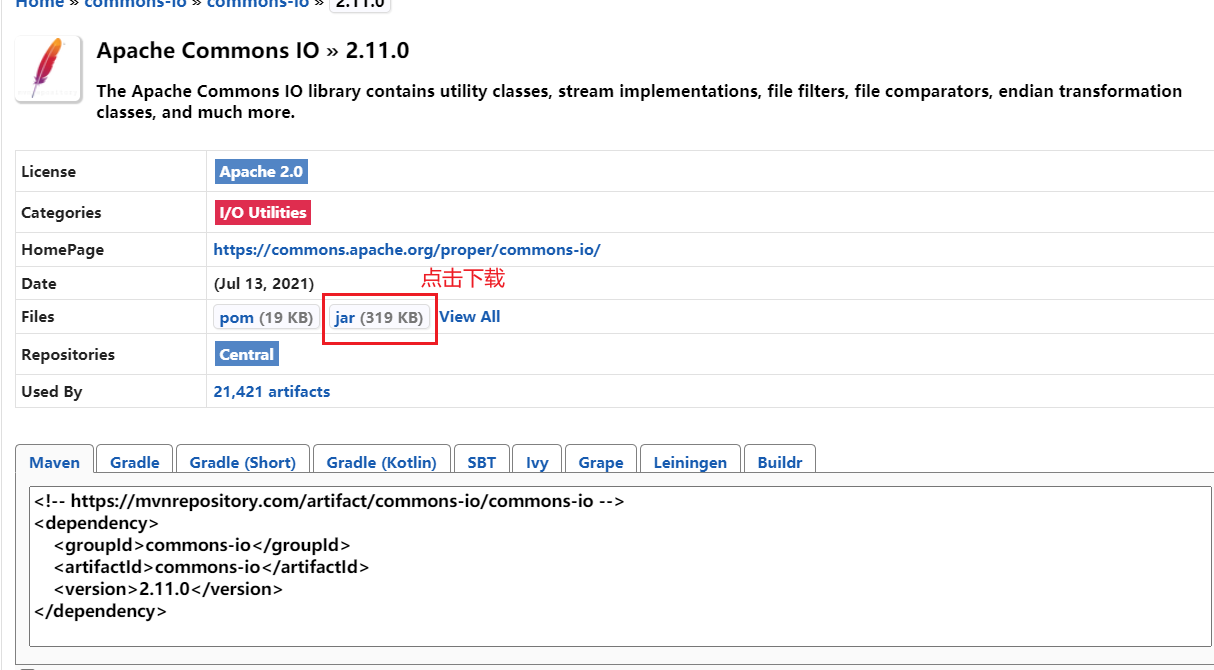Open the I/O Utilities category tag
This screenshot has height=670, width=1214.
(262, 213)
